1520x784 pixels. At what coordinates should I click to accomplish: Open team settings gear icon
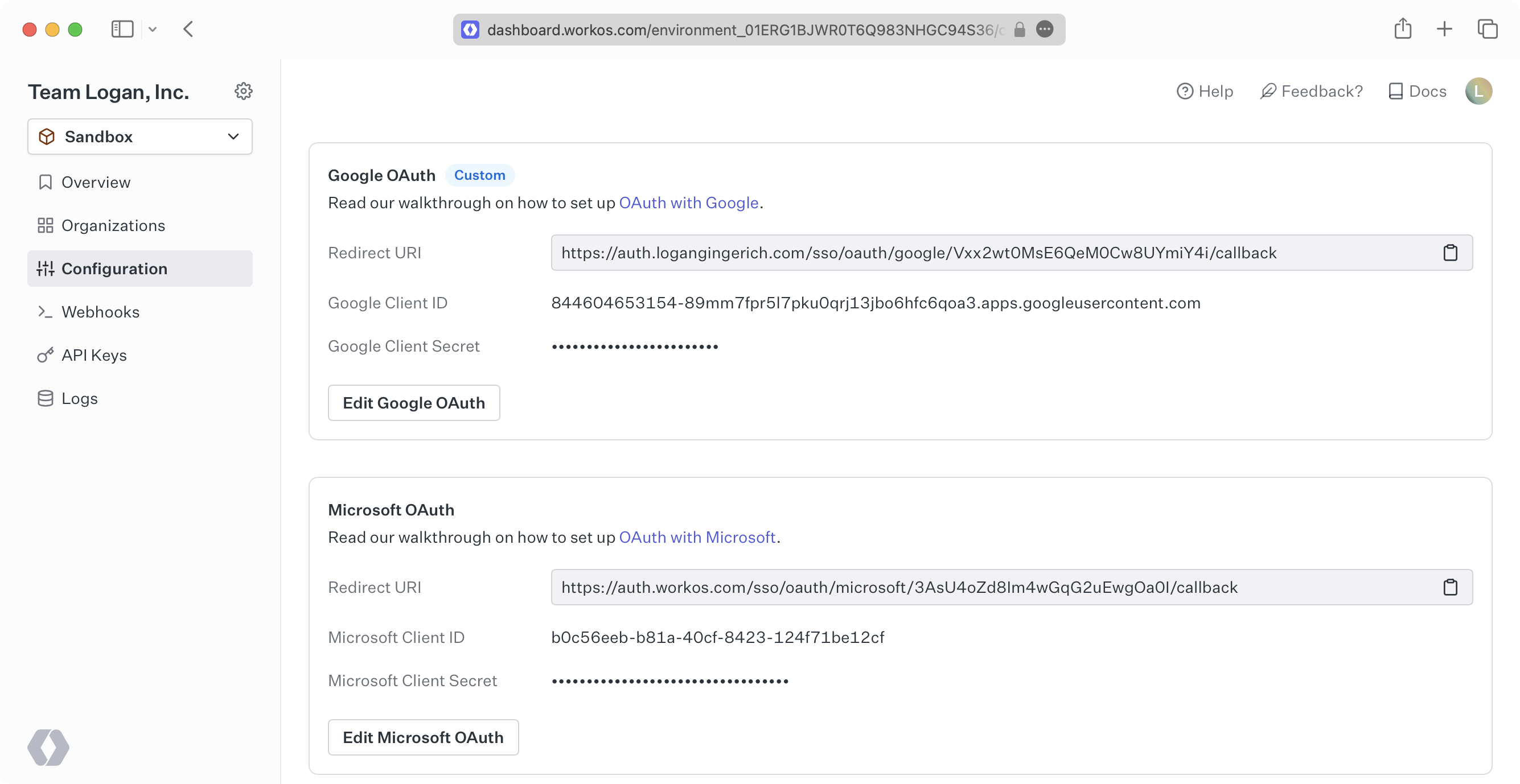[243, 91]
